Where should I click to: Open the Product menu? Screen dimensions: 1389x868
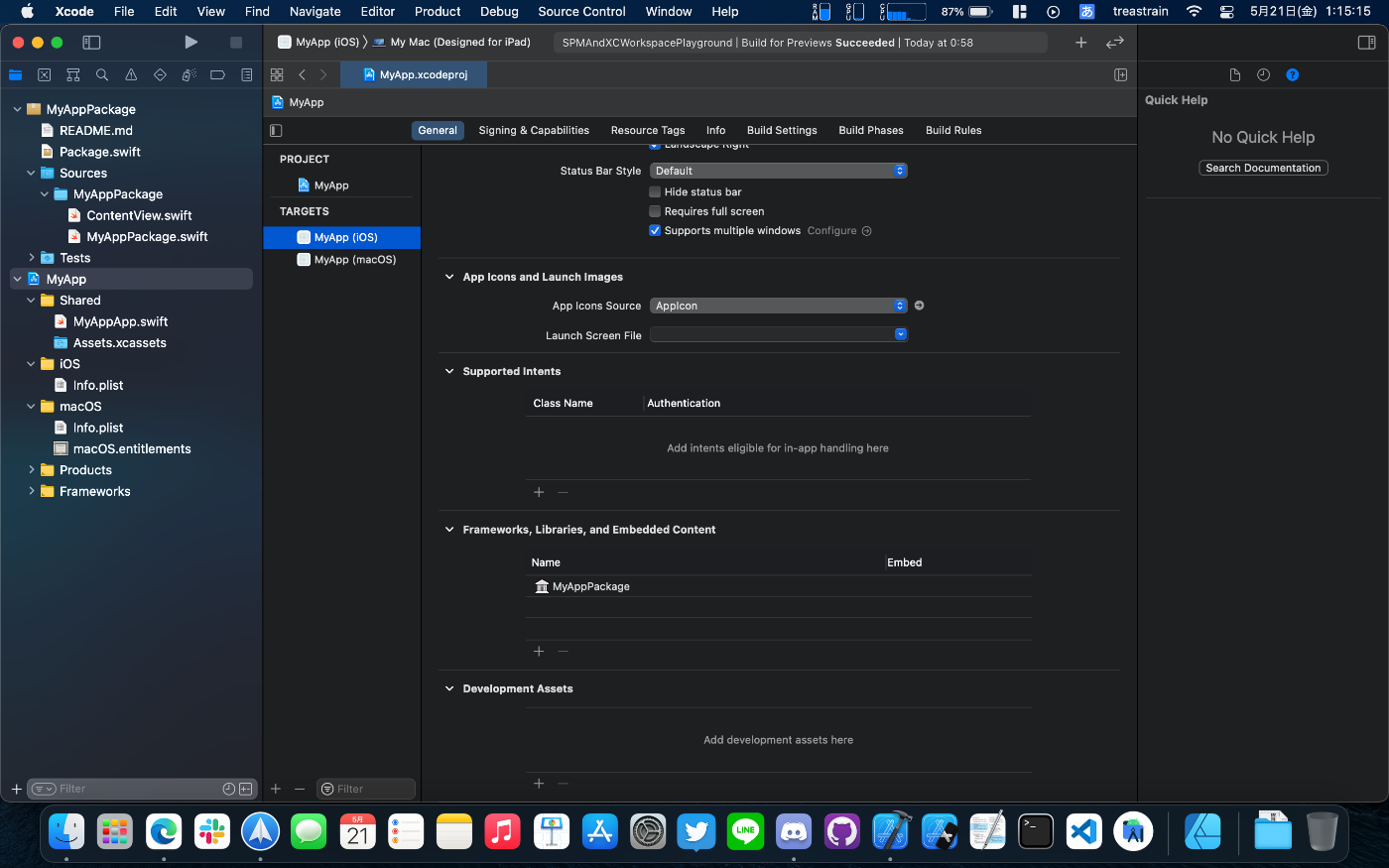pyautogui.click(x=438, y=12)
